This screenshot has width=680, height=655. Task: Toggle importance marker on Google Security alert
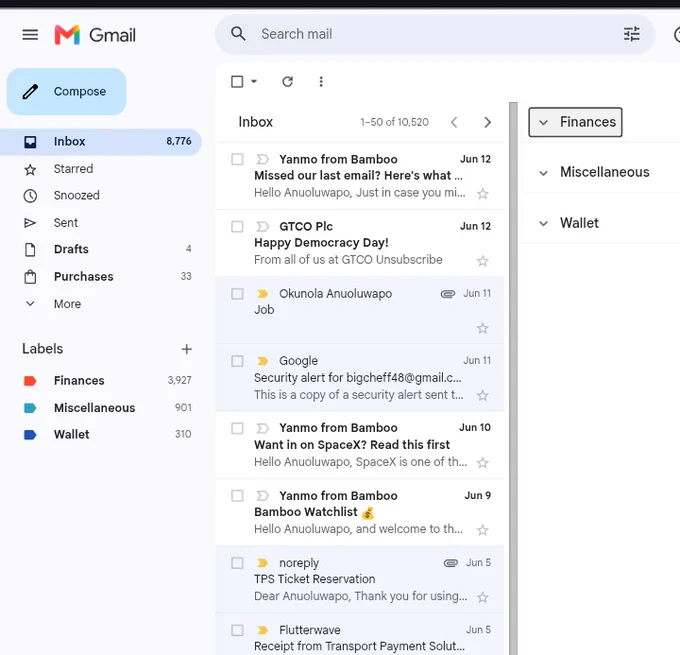coord(262,361)
